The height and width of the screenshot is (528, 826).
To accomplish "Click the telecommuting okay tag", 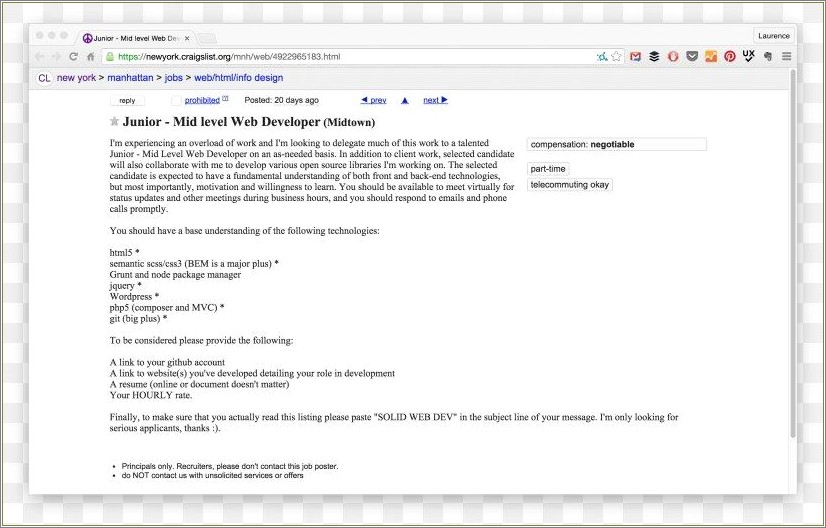I will [569, 184].
